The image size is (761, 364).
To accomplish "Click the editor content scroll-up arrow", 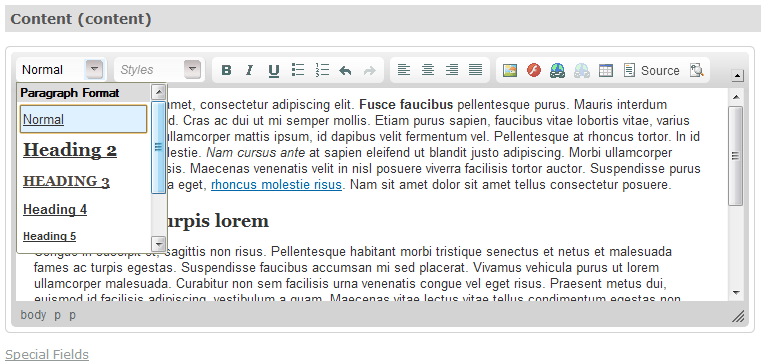I will click(736, 97).
